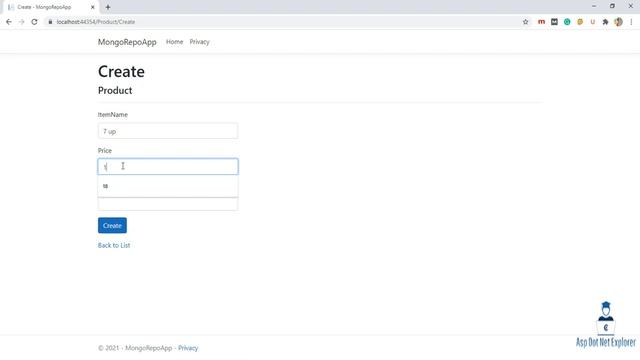This screenshot has height=360, width=640.
Task: Minimize the browser window
Action: (x=594, y=6)
